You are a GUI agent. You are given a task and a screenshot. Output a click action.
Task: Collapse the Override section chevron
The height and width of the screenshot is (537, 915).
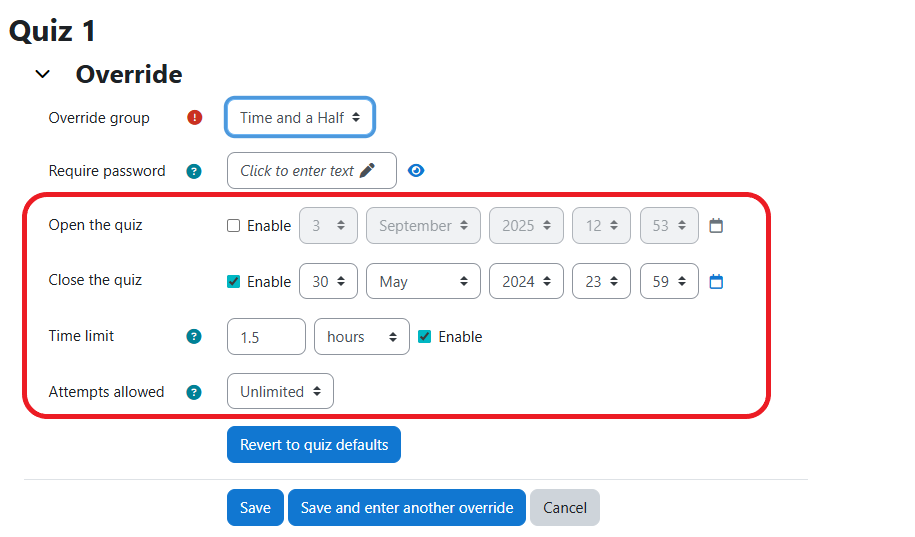tap(42, 74)
